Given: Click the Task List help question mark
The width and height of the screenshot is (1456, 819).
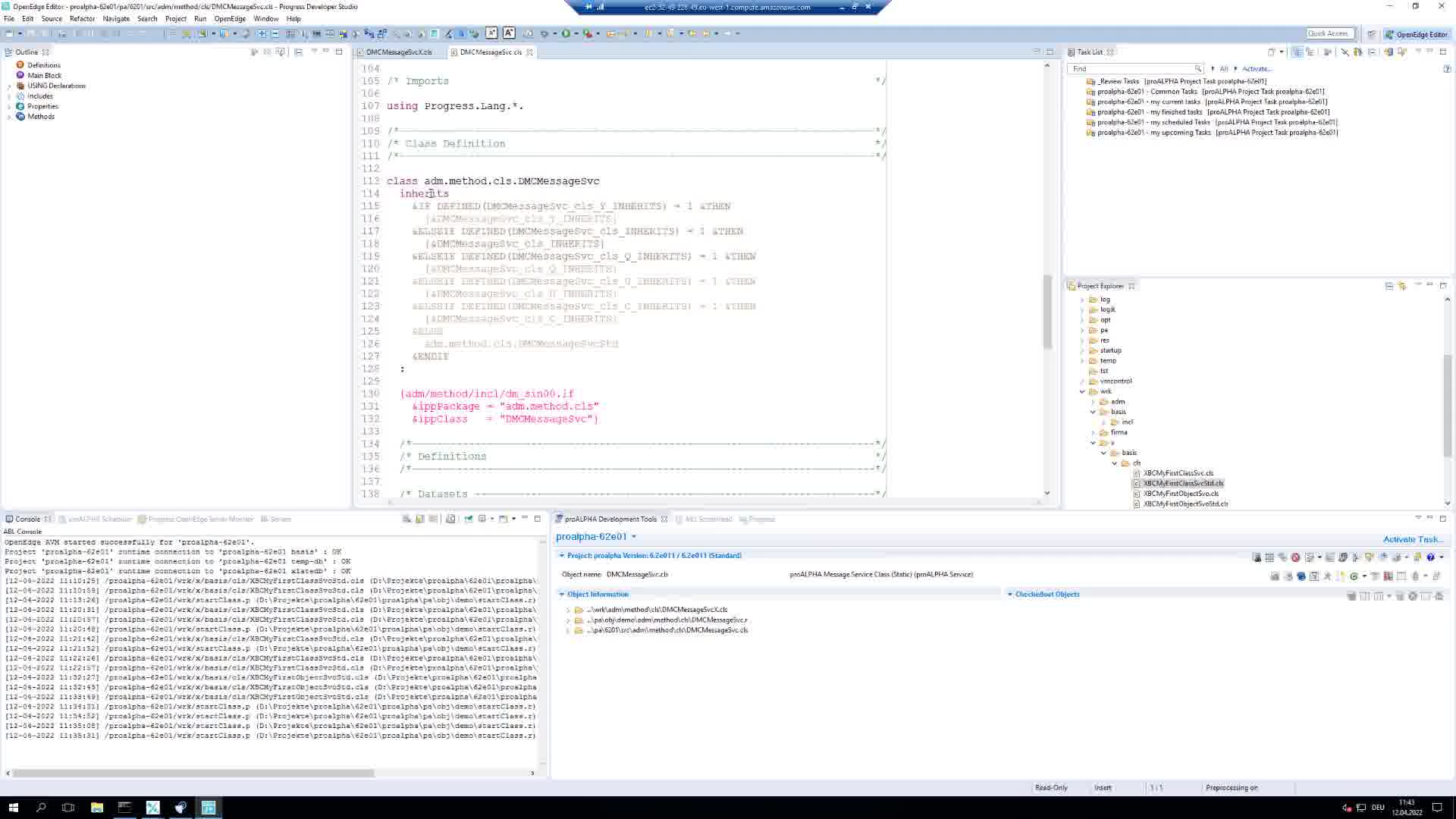Looking at the screenshot, I should tap(1447, 69).
